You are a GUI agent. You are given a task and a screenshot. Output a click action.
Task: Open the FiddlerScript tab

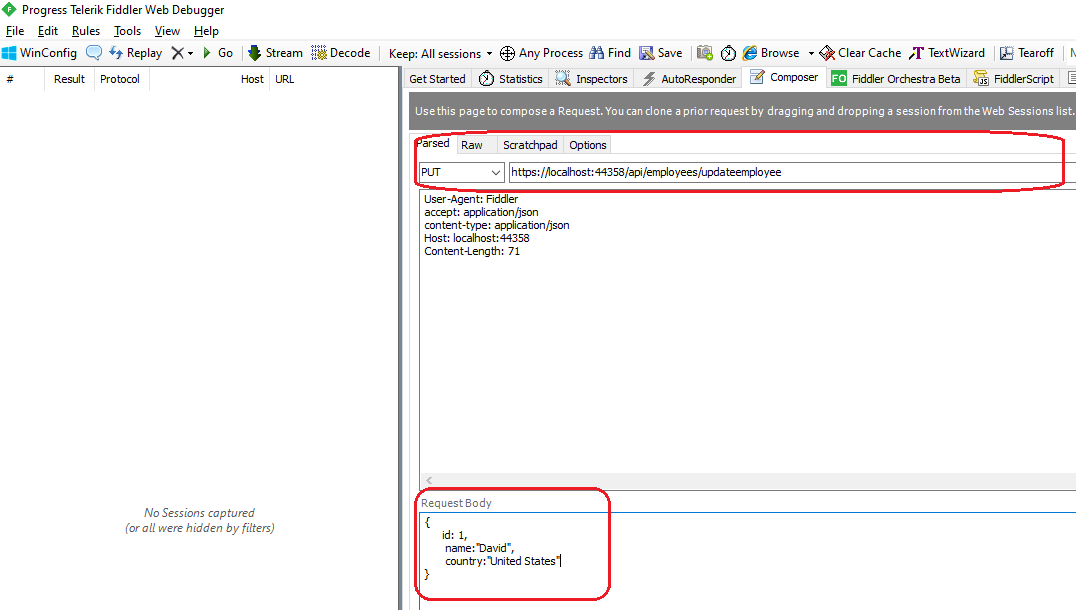(1014, 79)
